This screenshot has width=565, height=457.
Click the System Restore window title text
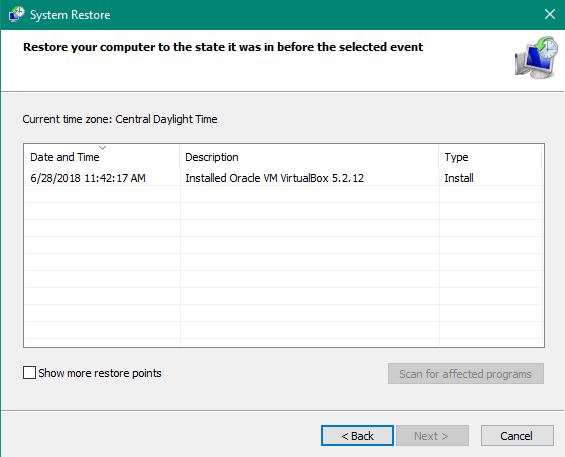pos(70,15)
